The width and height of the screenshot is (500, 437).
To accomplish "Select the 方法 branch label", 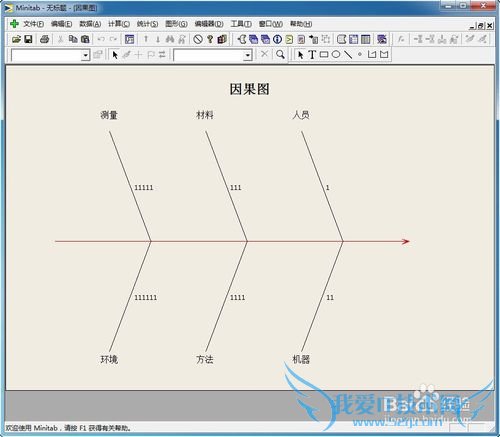I will (205, 359).
